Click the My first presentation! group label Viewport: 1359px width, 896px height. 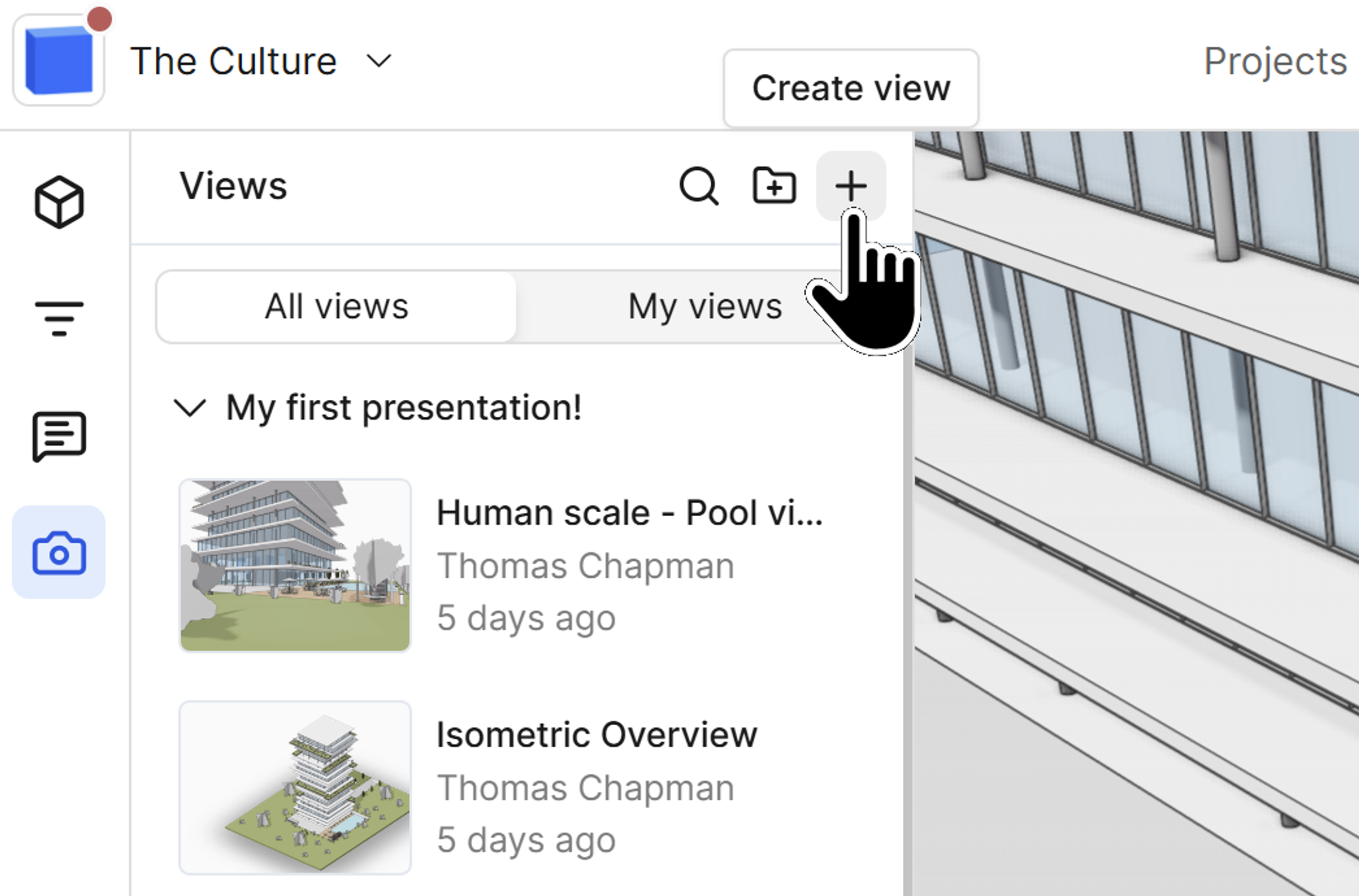coord(404,408)
